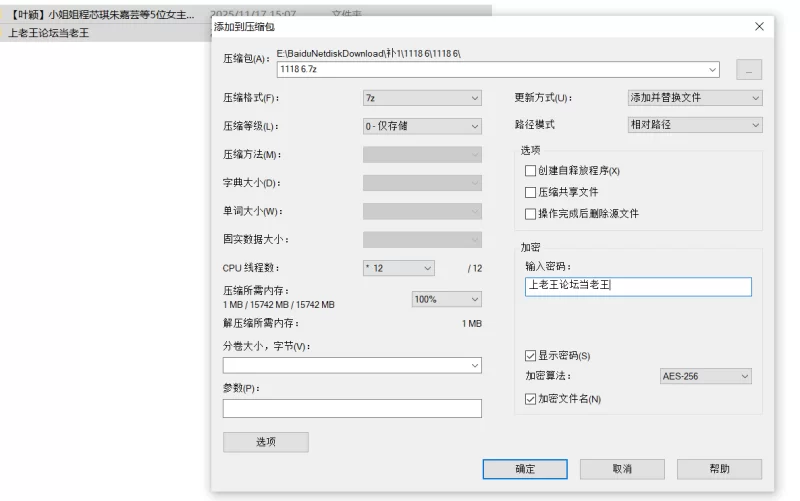Open the compression level dropdown

422,126
